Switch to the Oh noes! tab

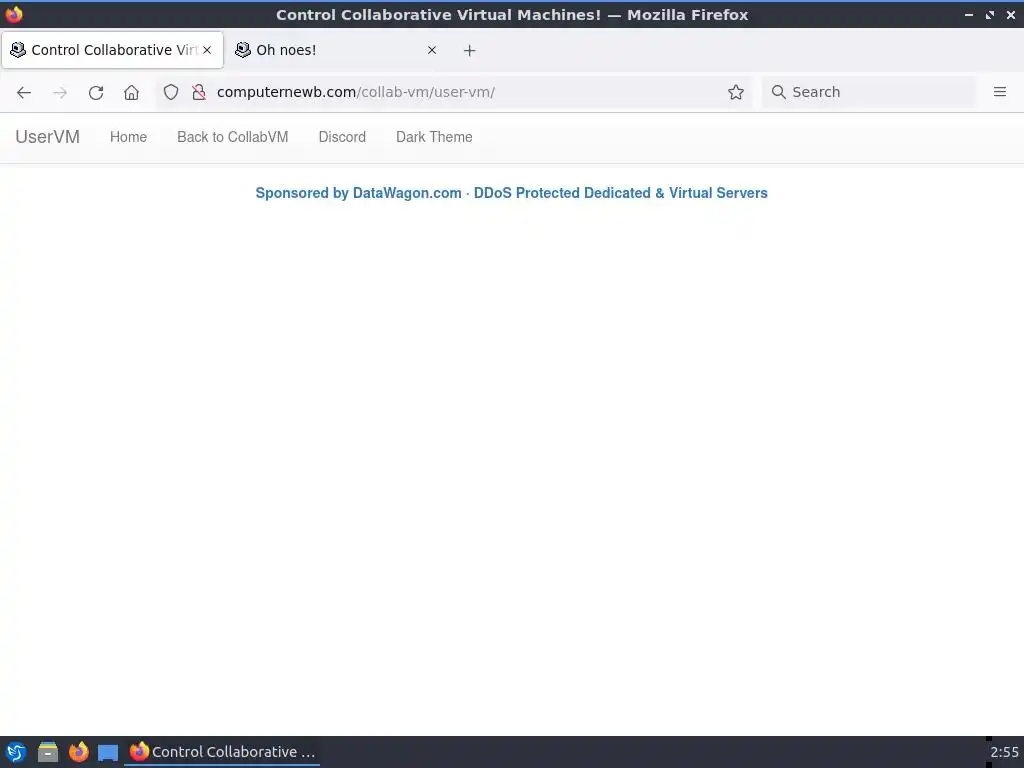coord(336,50)
